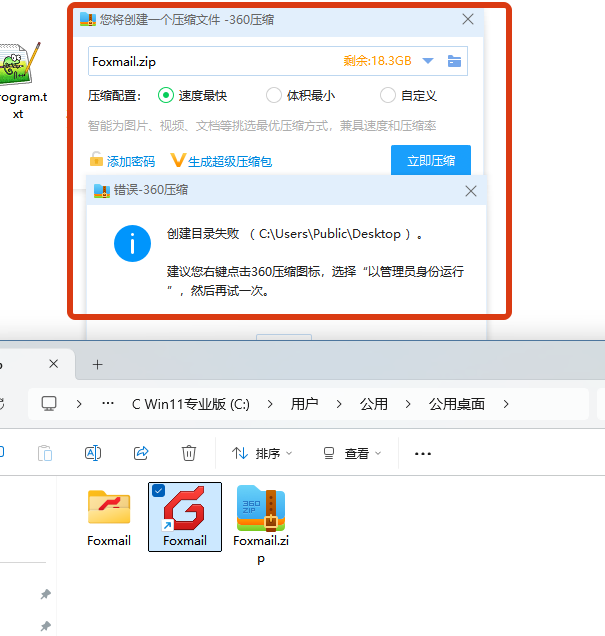The image size is (605, 636).
Task: Select the Foxmail.zip archive file
Action: coord(261,524)
